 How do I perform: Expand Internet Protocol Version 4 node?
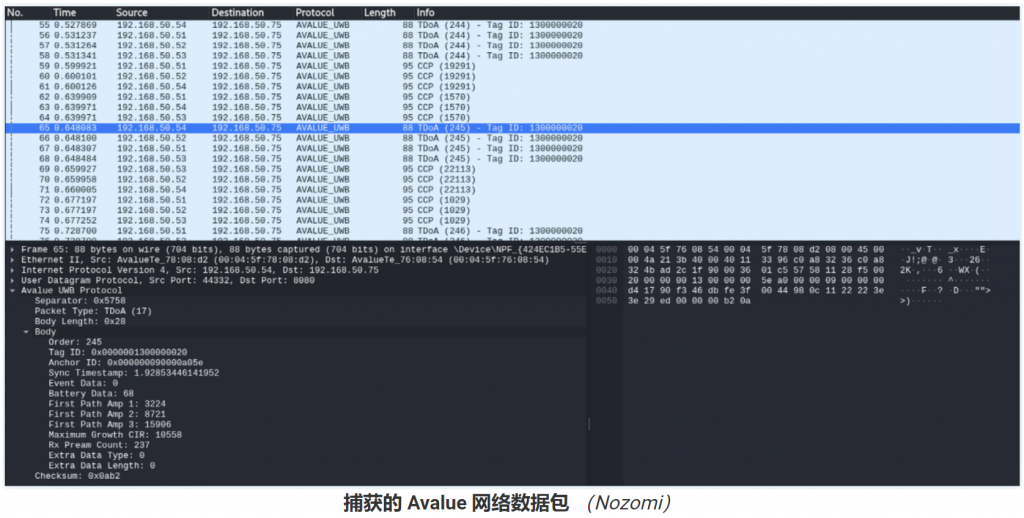point(14,270)
